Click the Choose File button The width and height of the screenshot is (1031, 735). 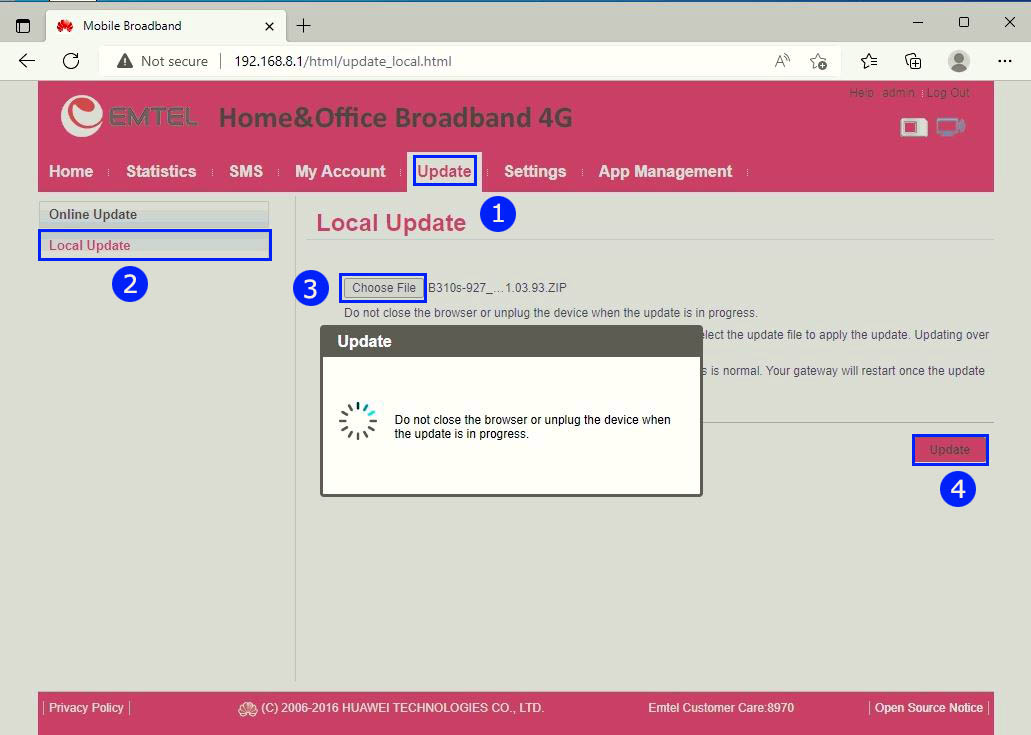[x=383, y=288]
